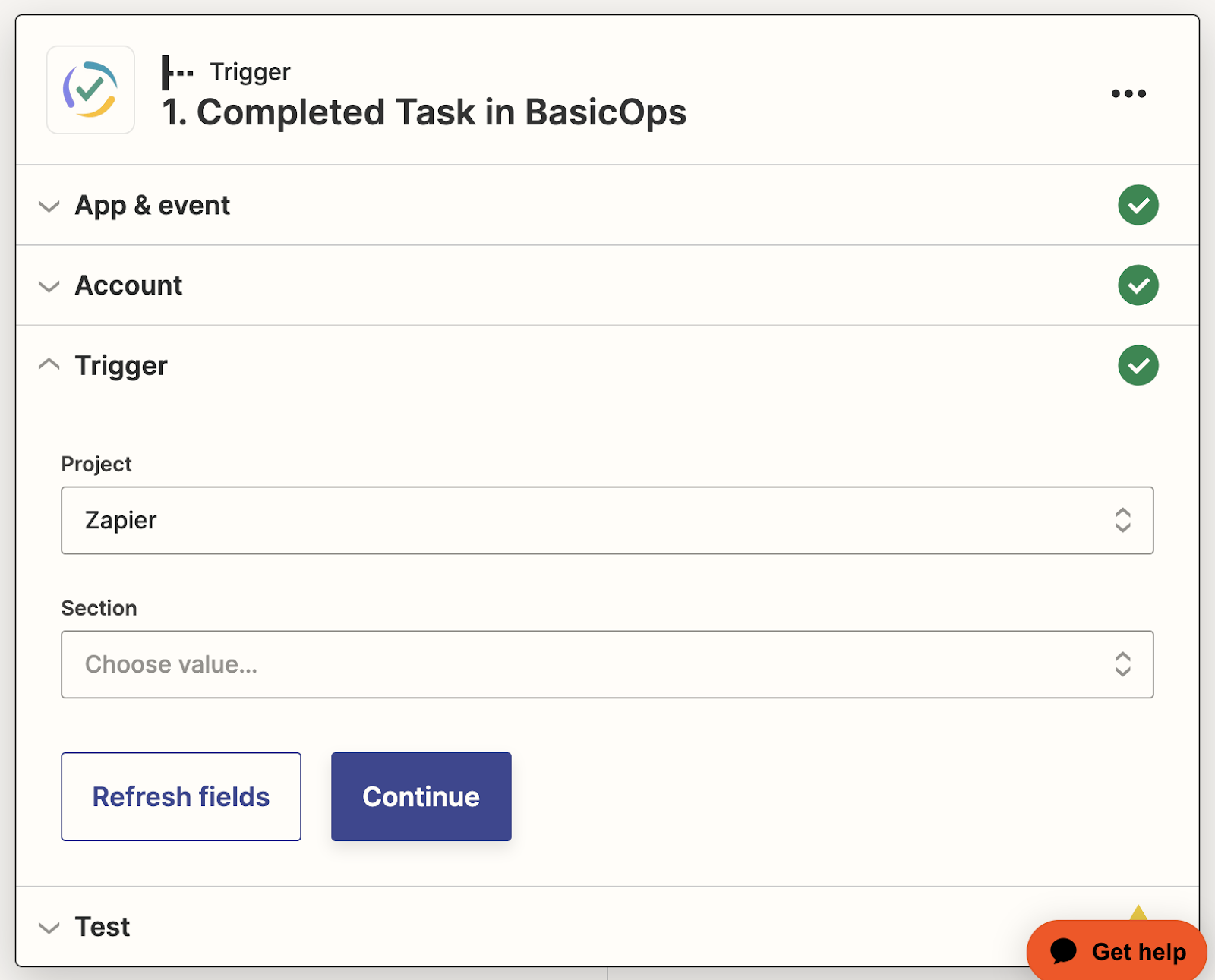This screenshot has width=1215, height=980.
Task: Click the chat bubble icon in Get help
Action: [1064, 950]
